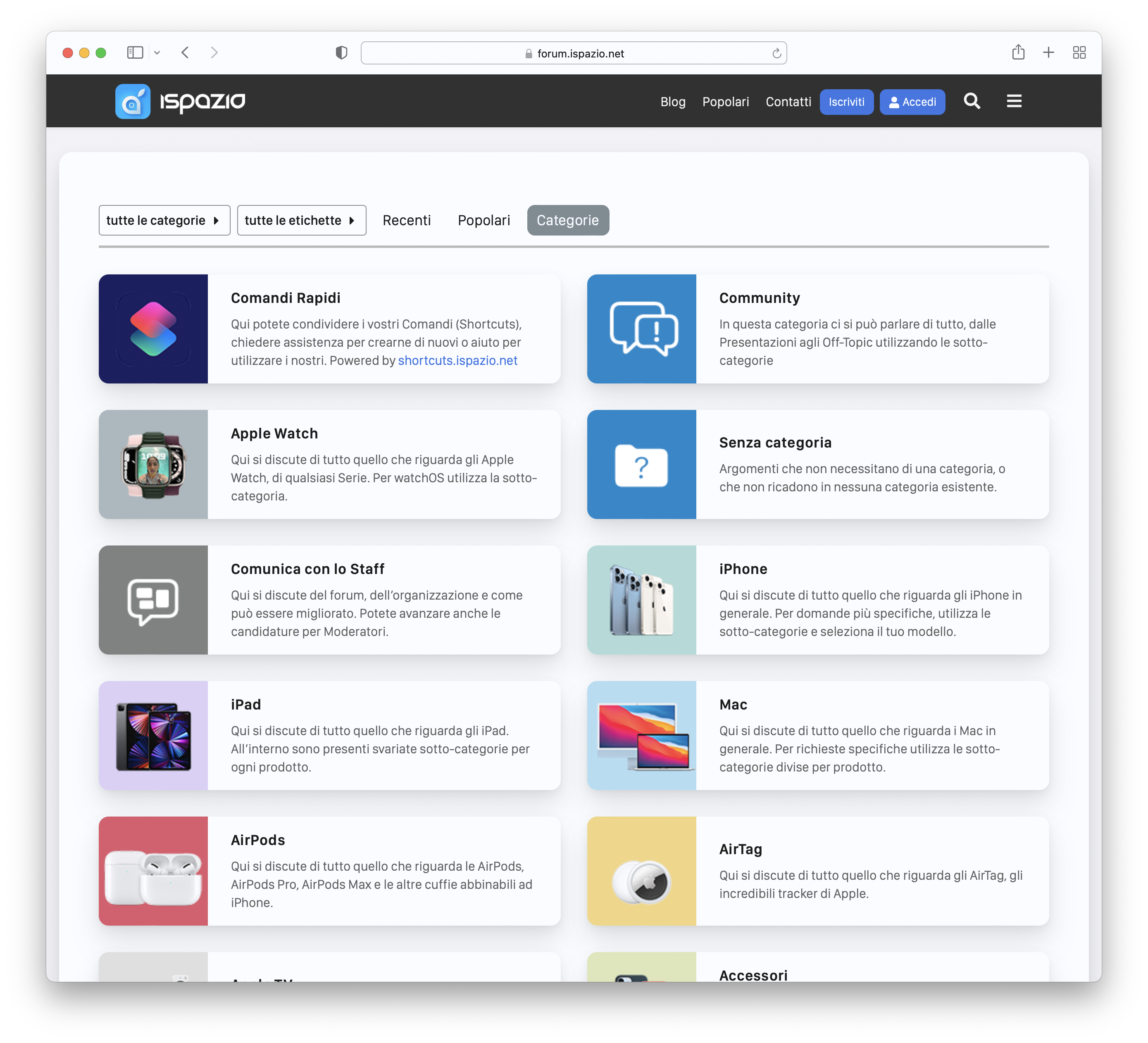Open the Community category title
This screenshot has height=1043, width=1148.
pyautogui.click(x=760, y=298)
